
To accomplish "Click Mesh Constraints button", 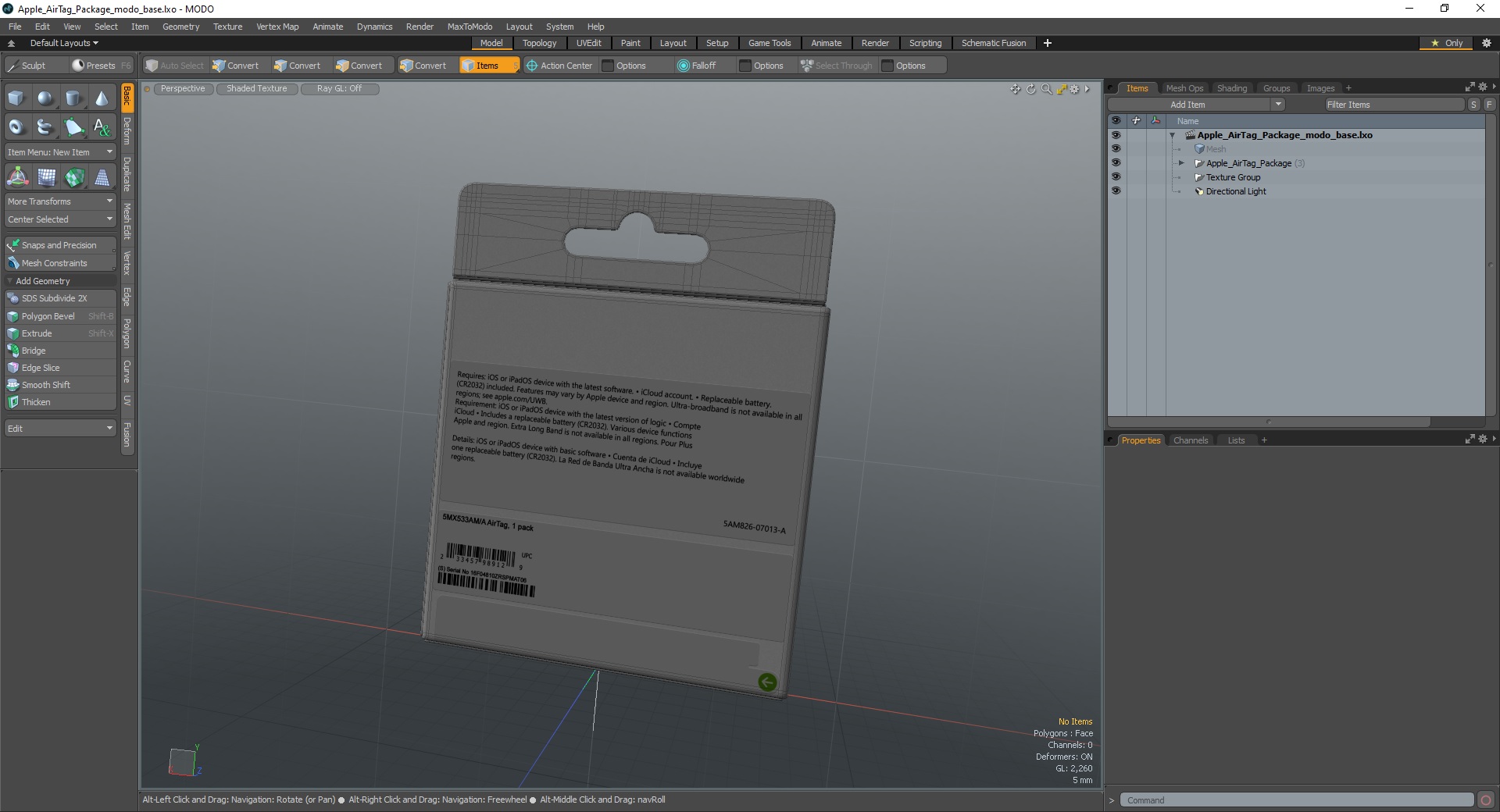I will click(x=60, y=263).
